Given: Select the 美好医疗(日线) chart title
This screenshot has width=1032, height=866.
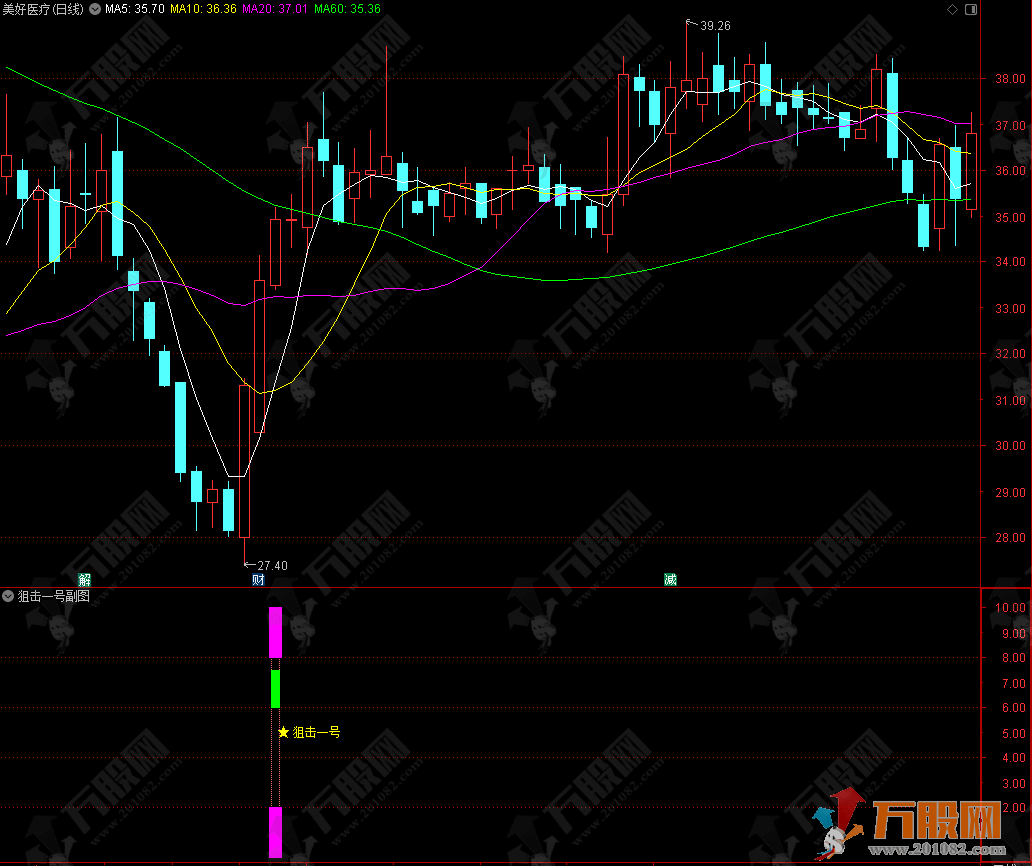Looking at the screenshot, I should point(43,9).
